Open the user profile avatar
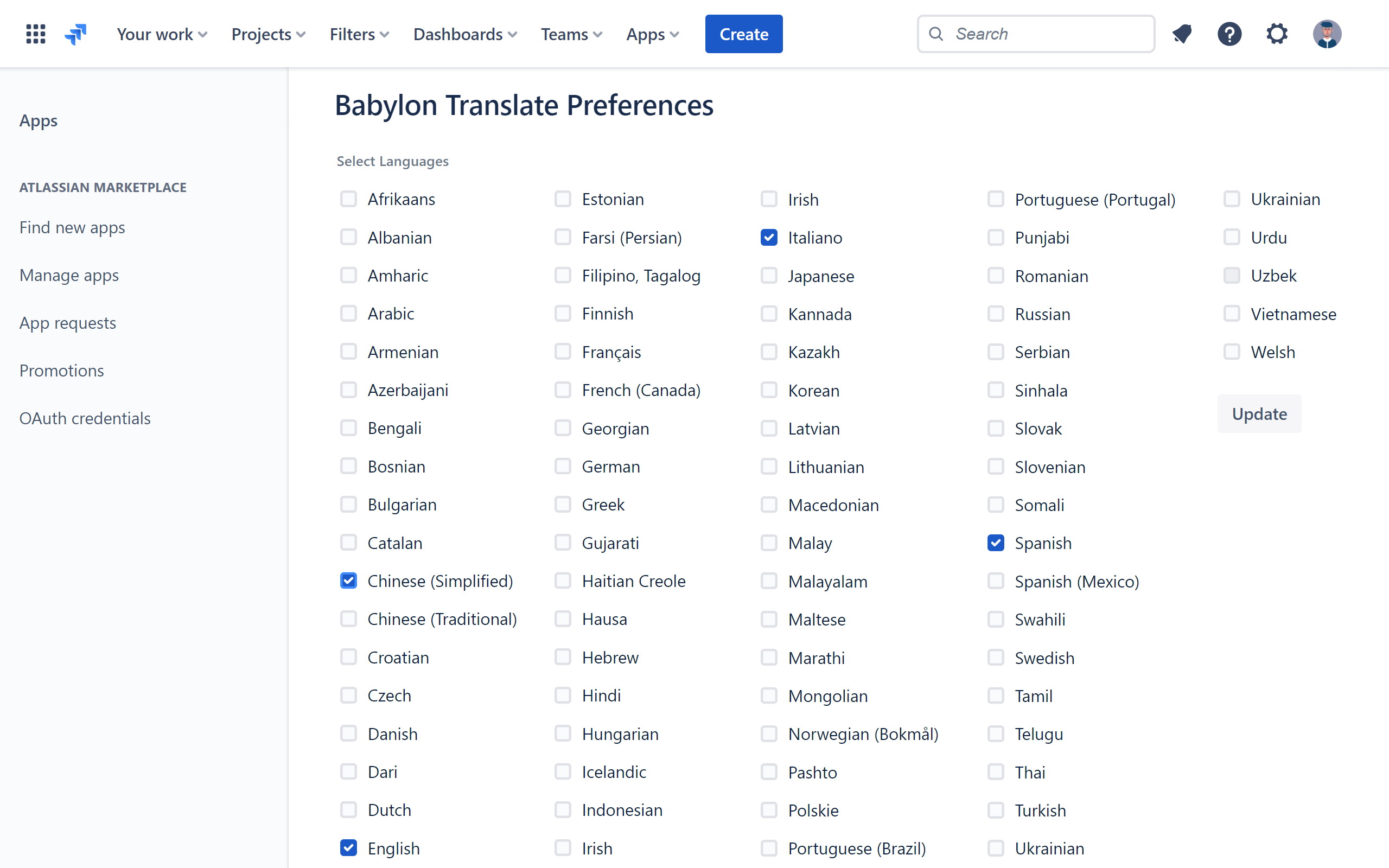Viewport: 1389px width, 868px height. tap(1327, 34)
